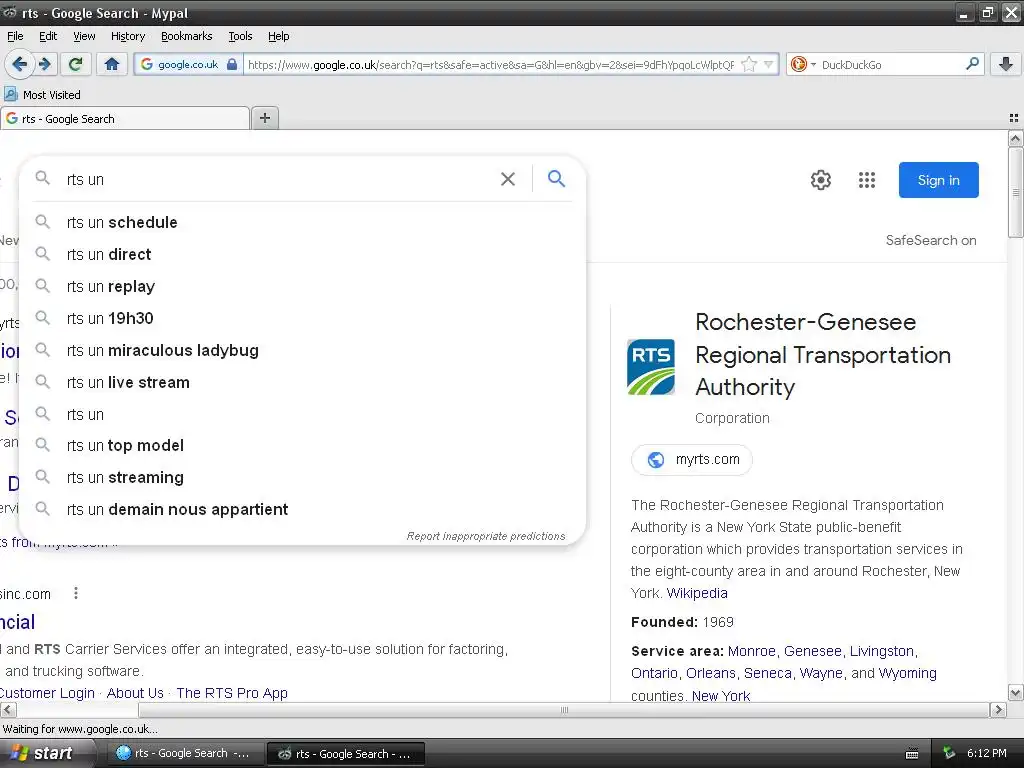Click the horizontal scrollbar left arrow
The height and width of the screenshot is (768, 1024).
8,710
